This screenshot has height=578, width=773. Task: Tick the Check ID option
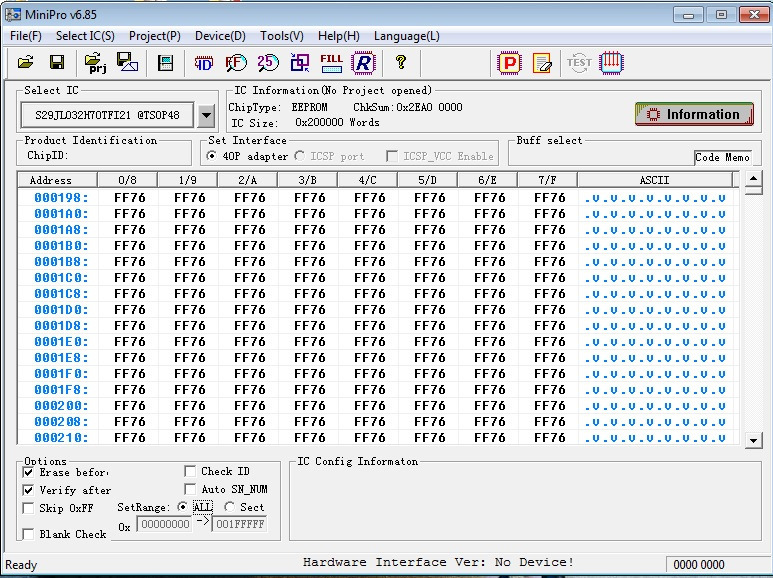pyautogui.click(x=191, y=471)
